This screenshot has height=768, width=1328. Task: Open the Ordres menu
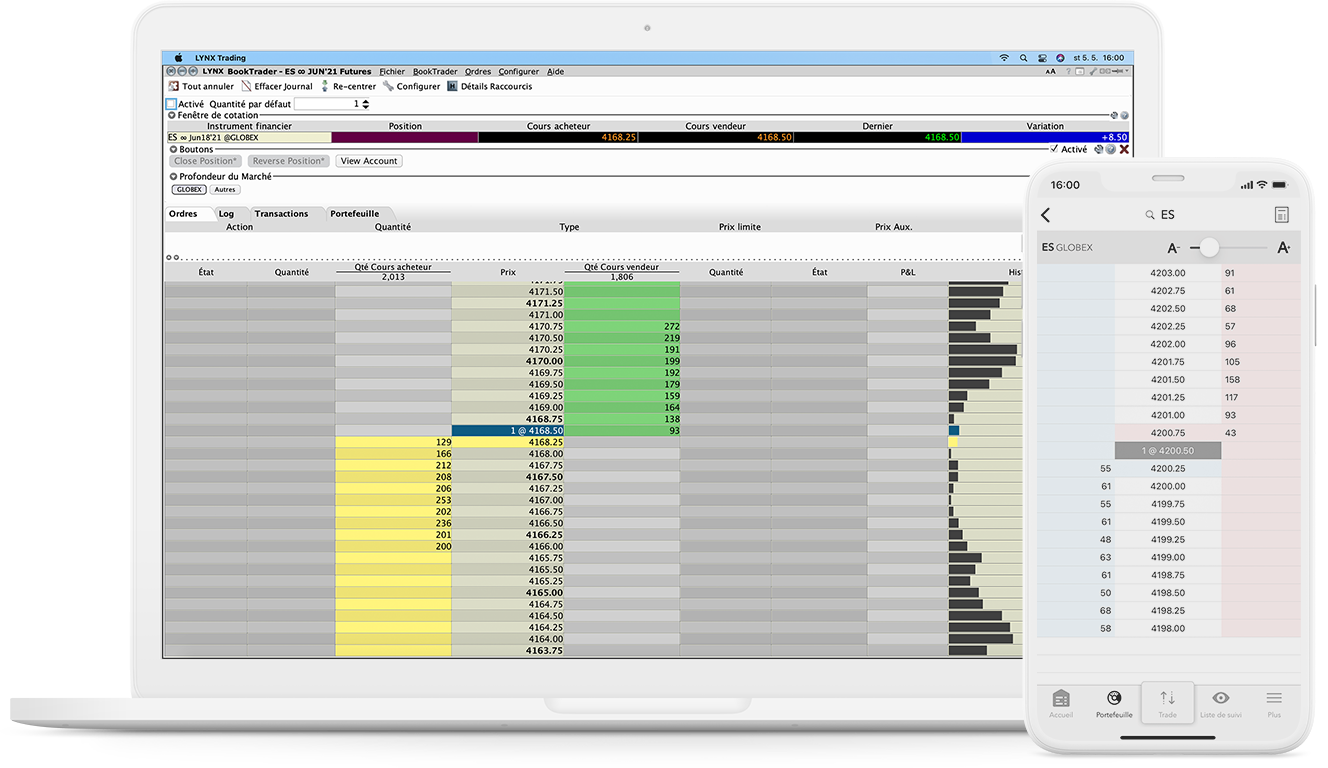click(478, 72)
